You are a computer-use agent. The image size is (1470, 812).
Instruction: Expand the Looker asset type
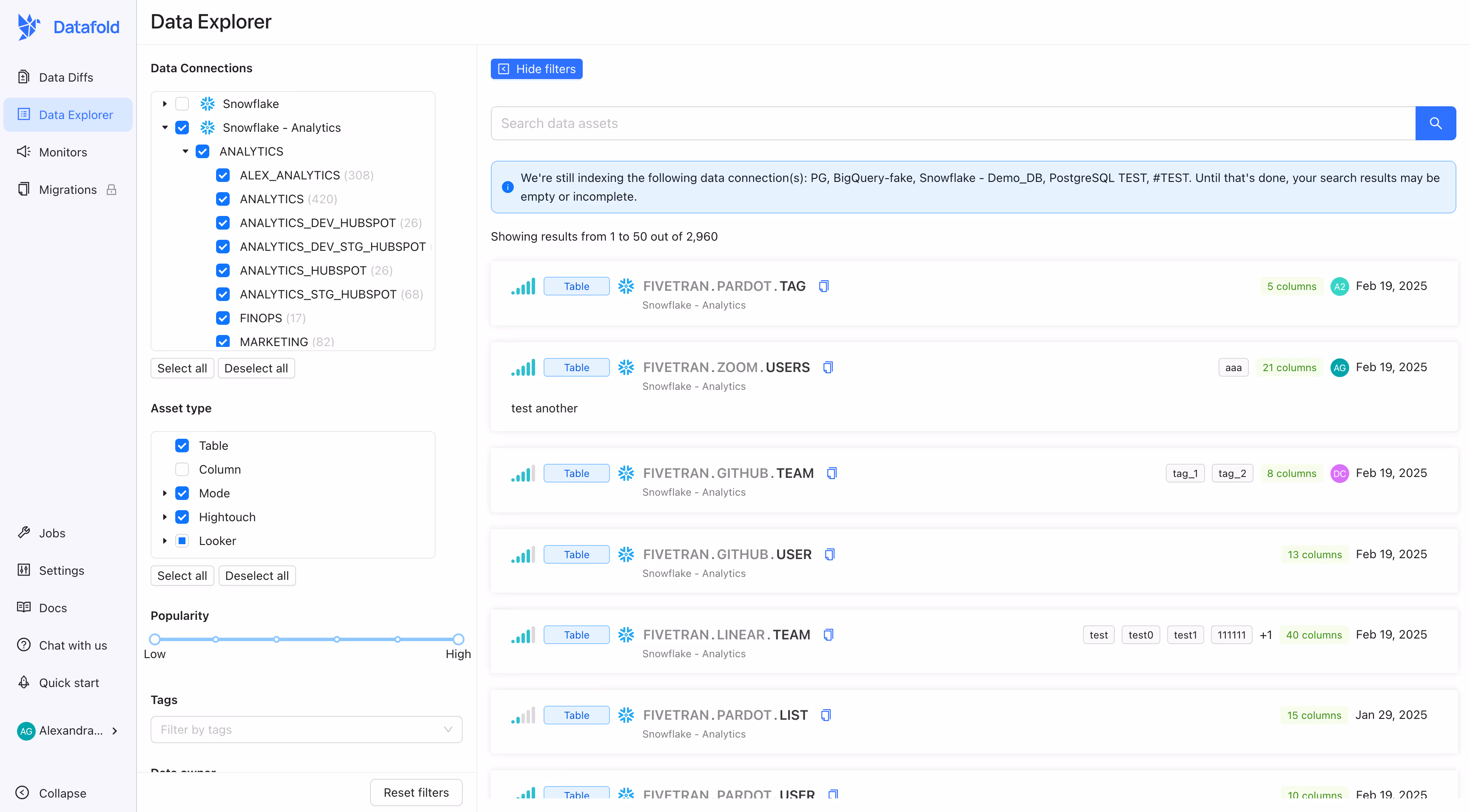coord(165,541)
